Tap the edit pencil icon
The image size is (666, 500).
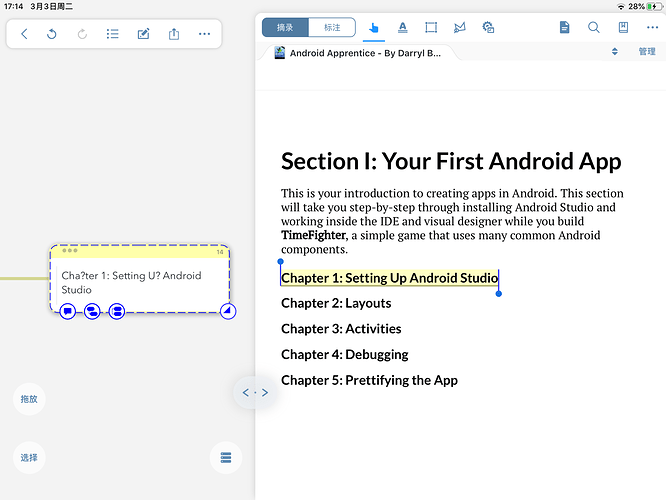tap(144, 34)
